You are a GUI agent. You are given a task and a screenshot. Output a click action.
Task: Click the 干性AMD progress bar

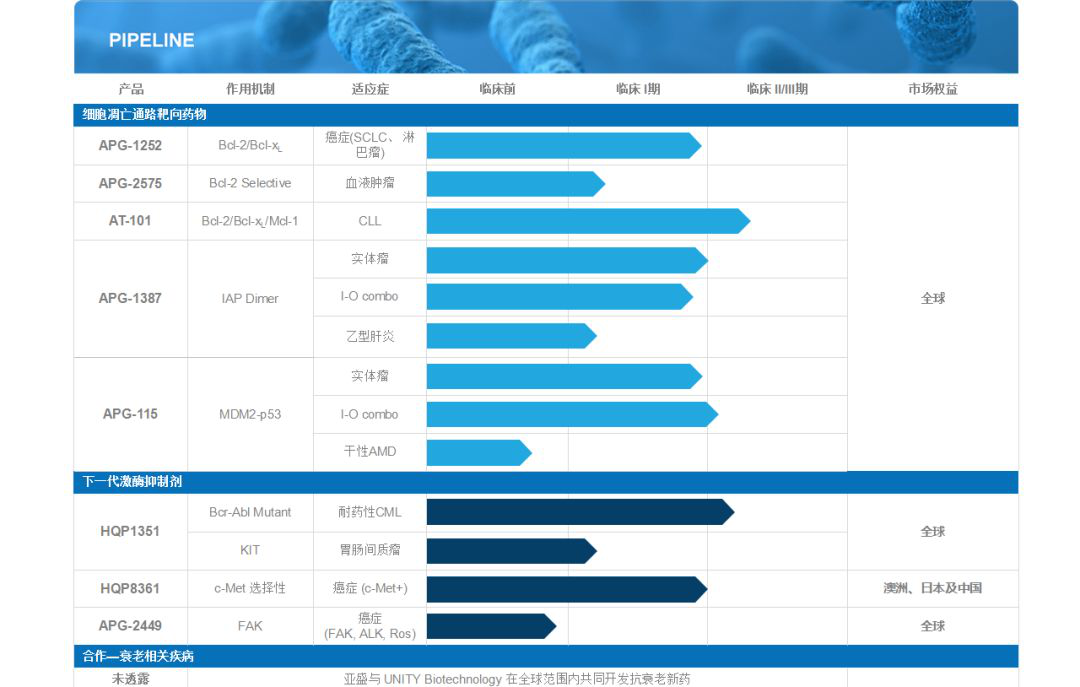479,453
